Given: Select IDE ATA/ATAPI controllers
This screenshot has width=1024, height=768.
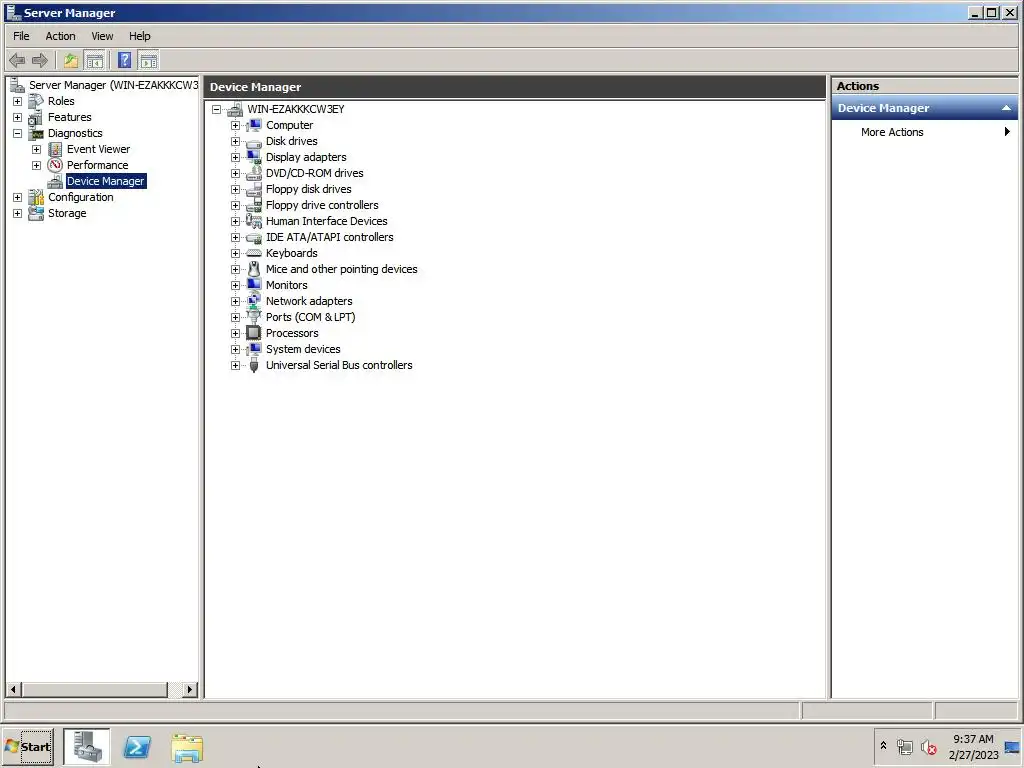Looking at the screenshot, I should point(329,238).
